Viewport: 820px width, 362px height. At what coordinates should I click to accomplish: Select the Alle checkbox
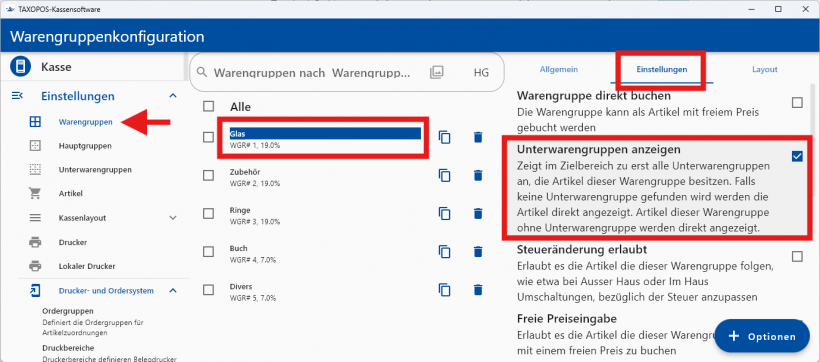pyautogui.click(x=209, y=106)
